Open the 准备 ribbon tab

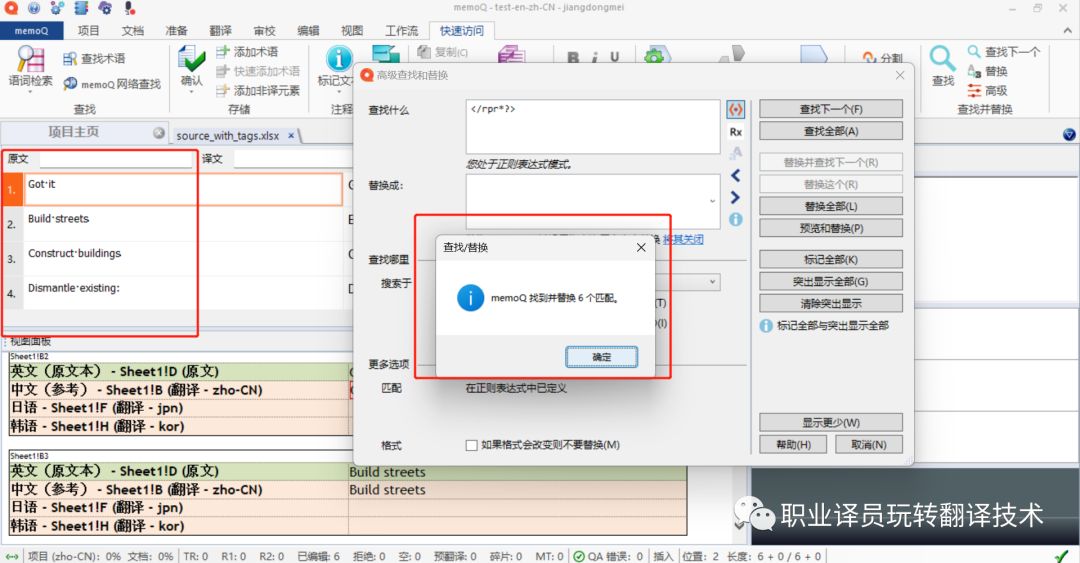176,30
